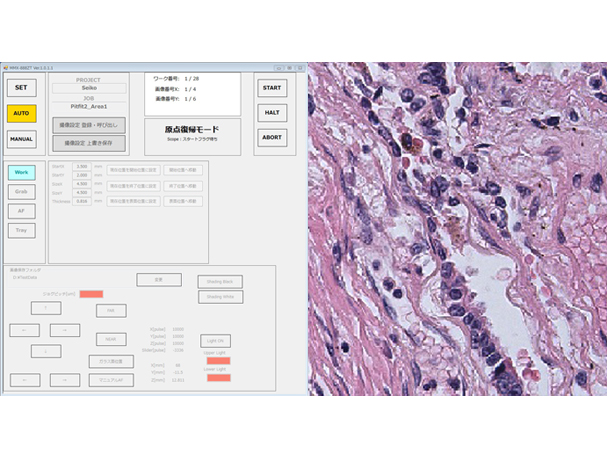
Task: Open the Tray tab
Action: pyautogui.click(x=22, y=230)
